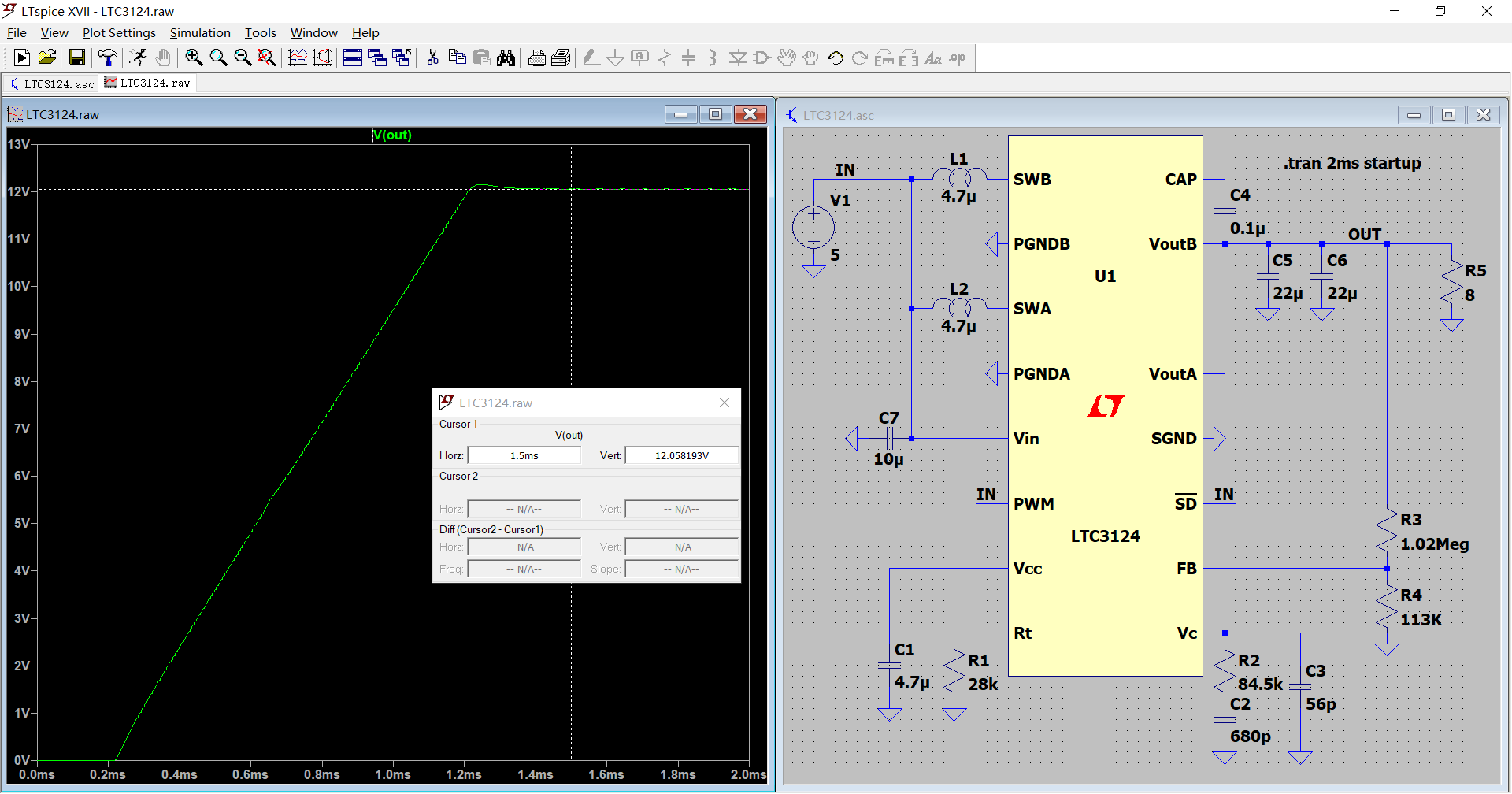Viewport: 1512px width, 794px height.
Task: Open the View menu
Action: point(54,32)
